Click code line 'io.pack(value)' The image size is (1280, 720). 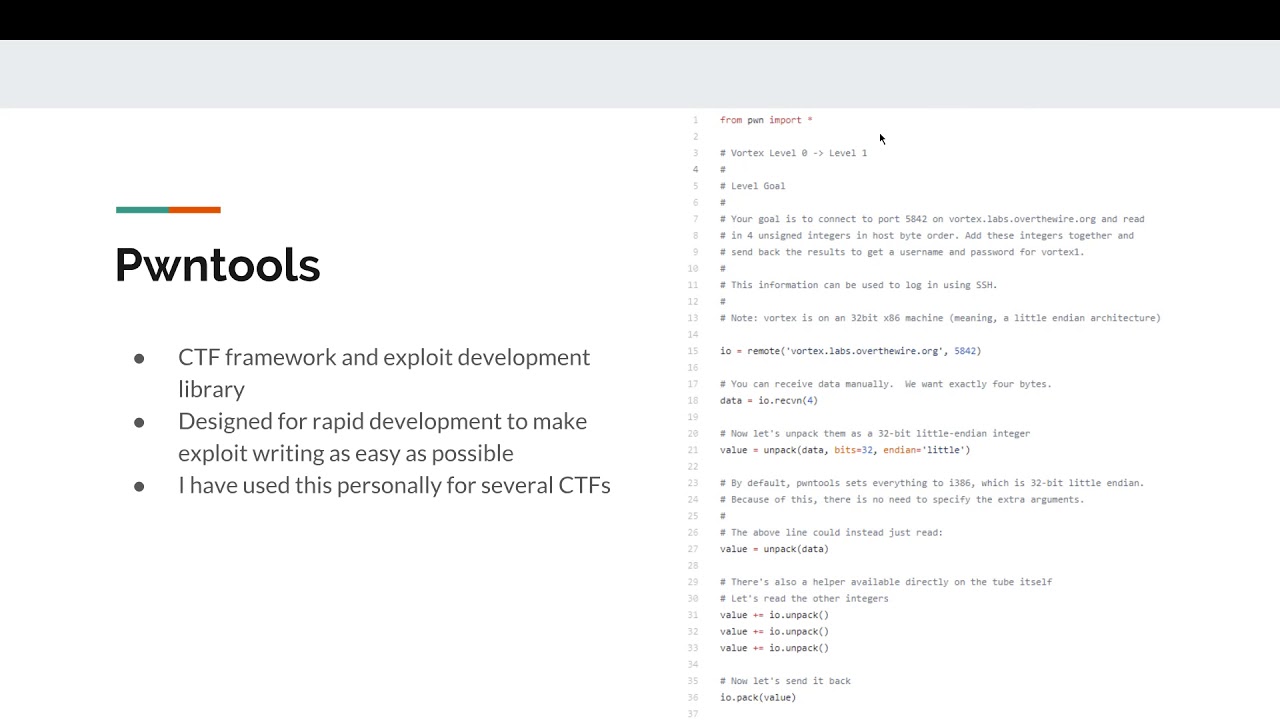click(758, 698)
